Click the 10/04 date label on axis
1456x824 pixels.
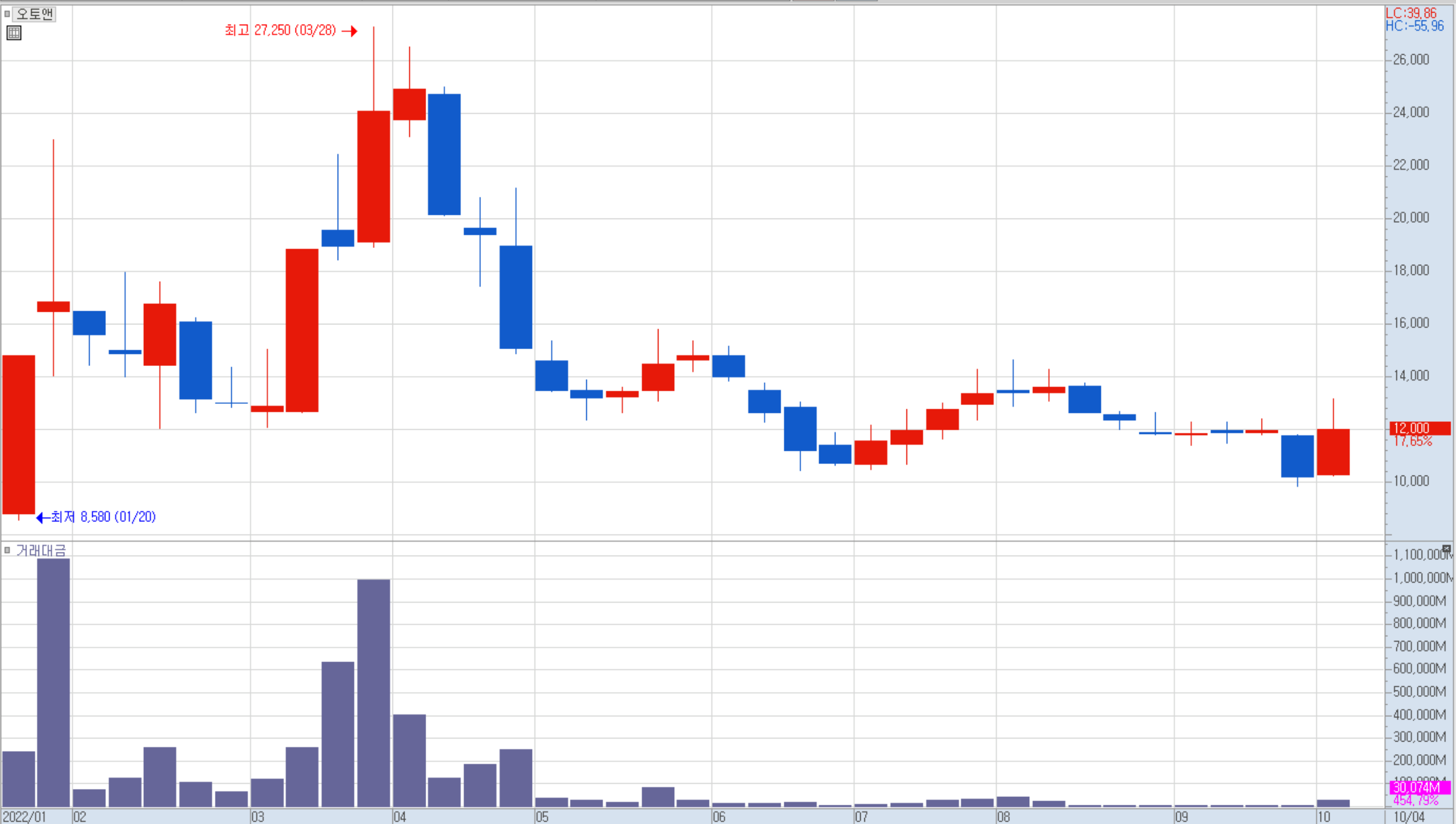coord(1409,817)
